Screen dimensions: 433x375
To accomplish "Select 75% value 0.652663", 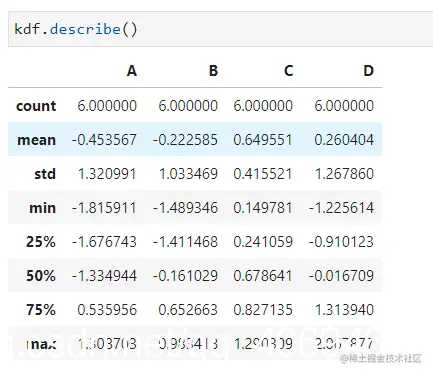I will click(188, 310).
